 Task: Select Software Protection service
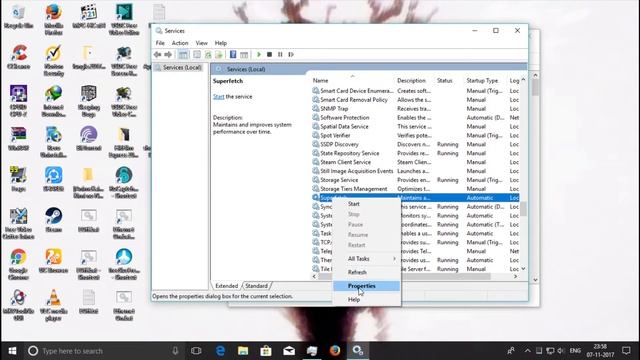[x=416, y=118]
